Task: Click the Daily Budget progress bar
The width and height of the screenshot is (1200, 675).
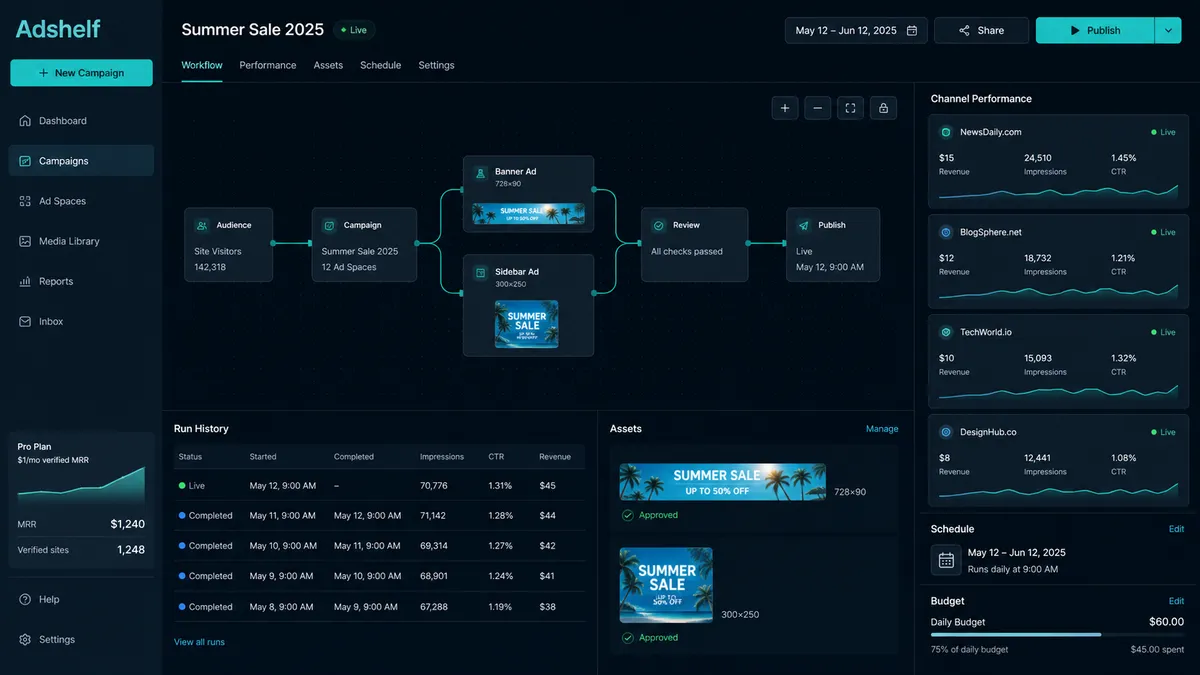Action: pos(1057,634)
